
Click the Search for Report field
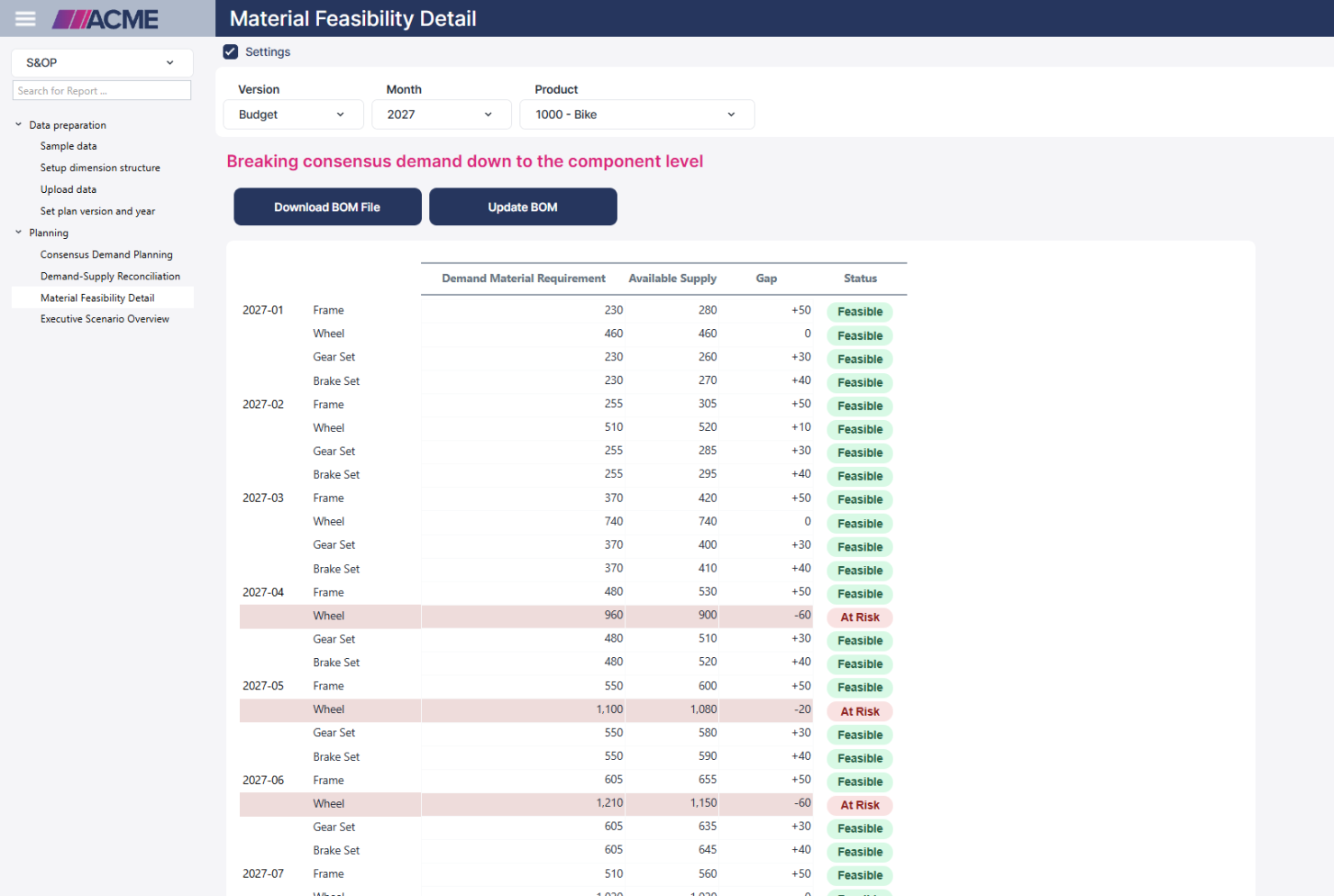point(102,91)
